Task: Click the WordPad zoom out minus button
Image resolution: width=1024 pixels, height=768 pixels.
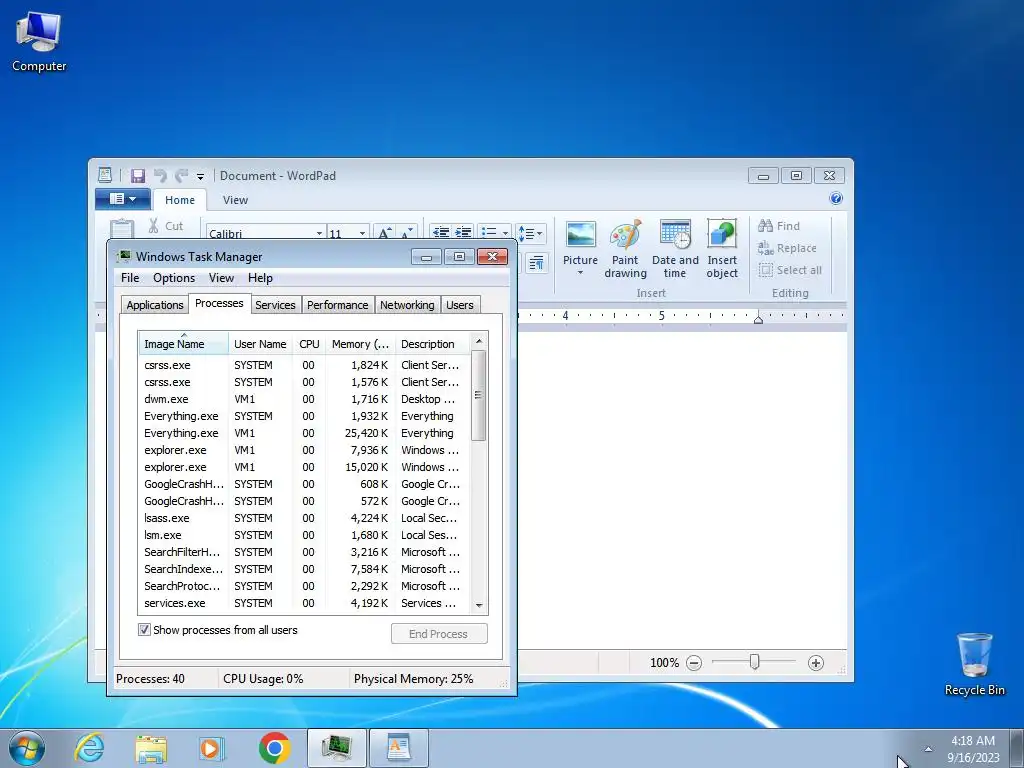Action: (694, 663)
